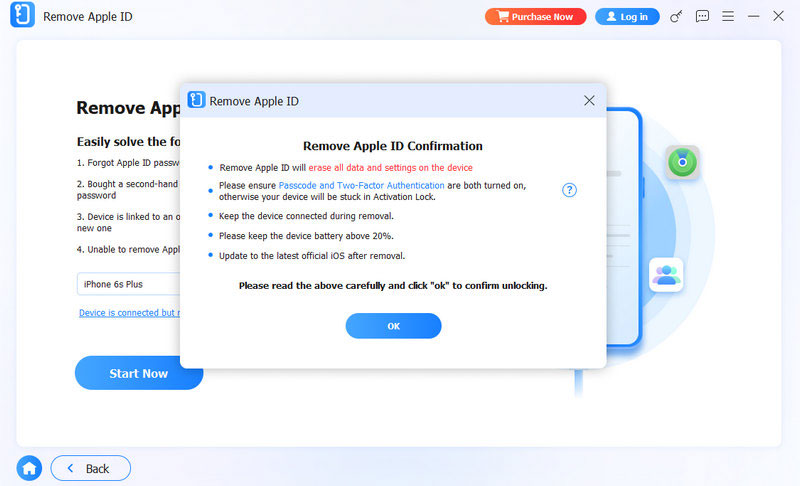Click the Start Now button
Viewport: 800px width, 486px height.
point(139,373)
